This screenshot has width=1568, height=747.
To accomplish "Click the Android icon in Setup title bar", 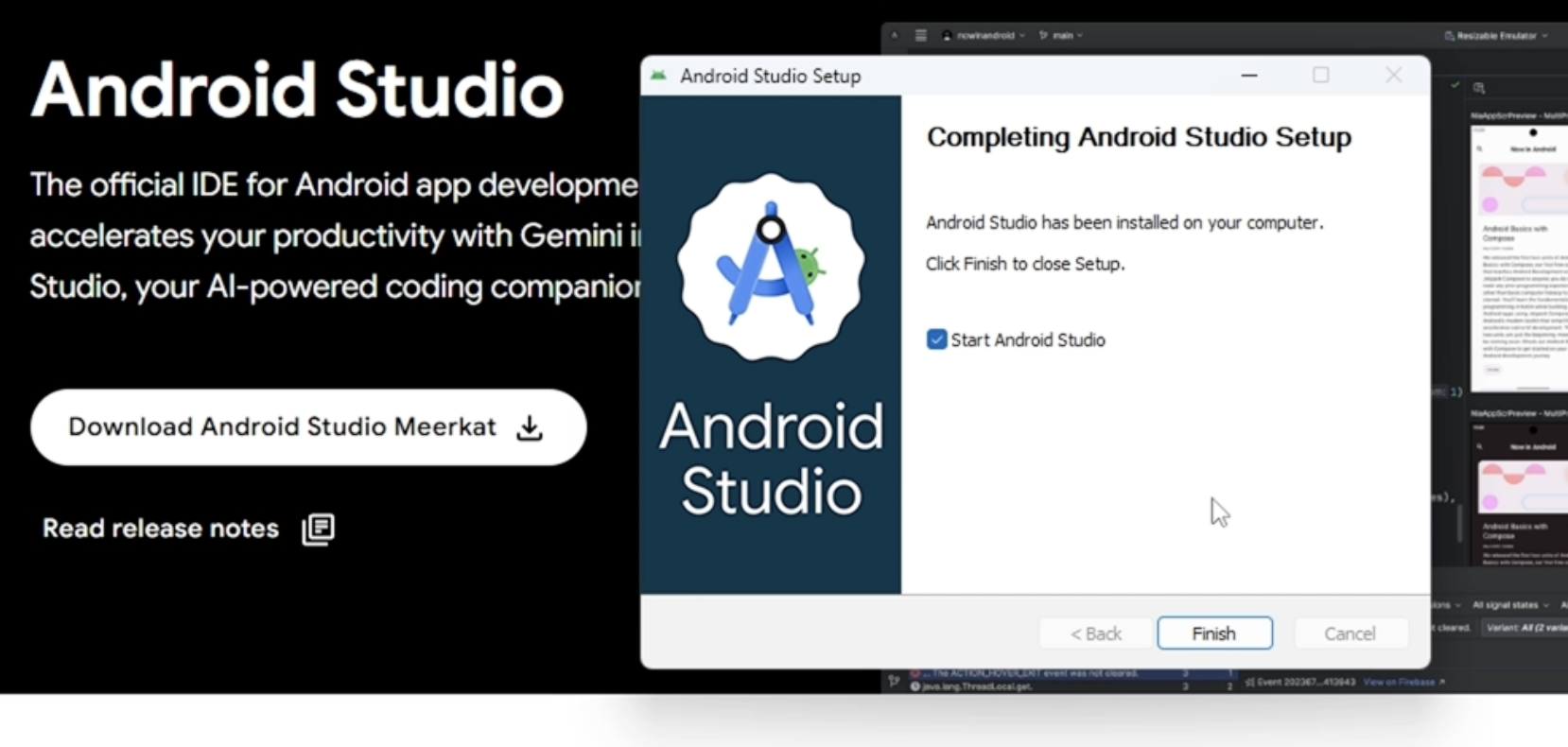I will coord(658,76).
